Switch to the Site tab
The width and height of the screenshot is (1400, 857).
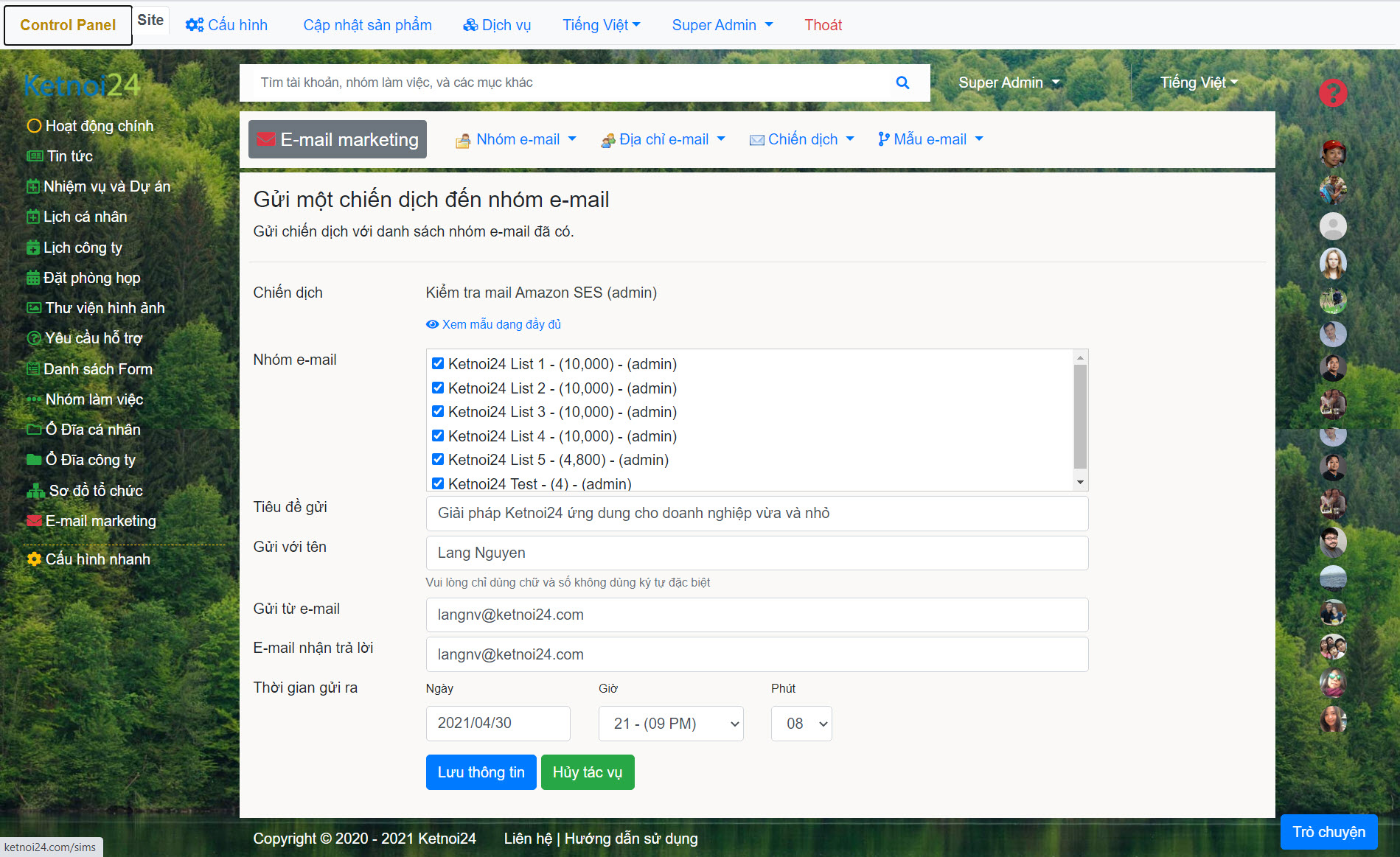(x=150, y=20)
